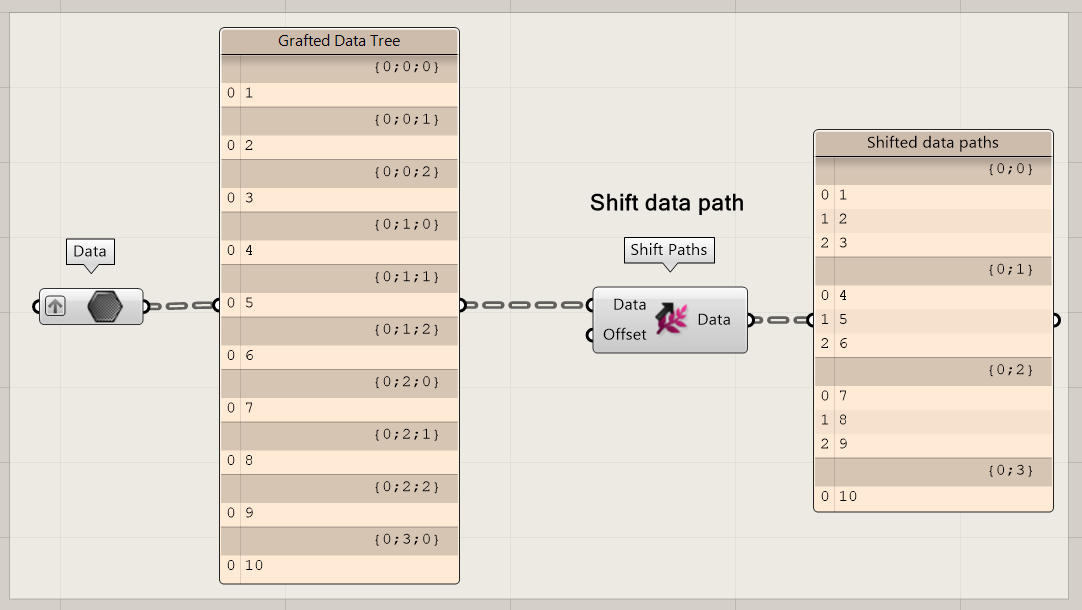
Task: Click the Shift data path annotation text
Action: point(666,203)
